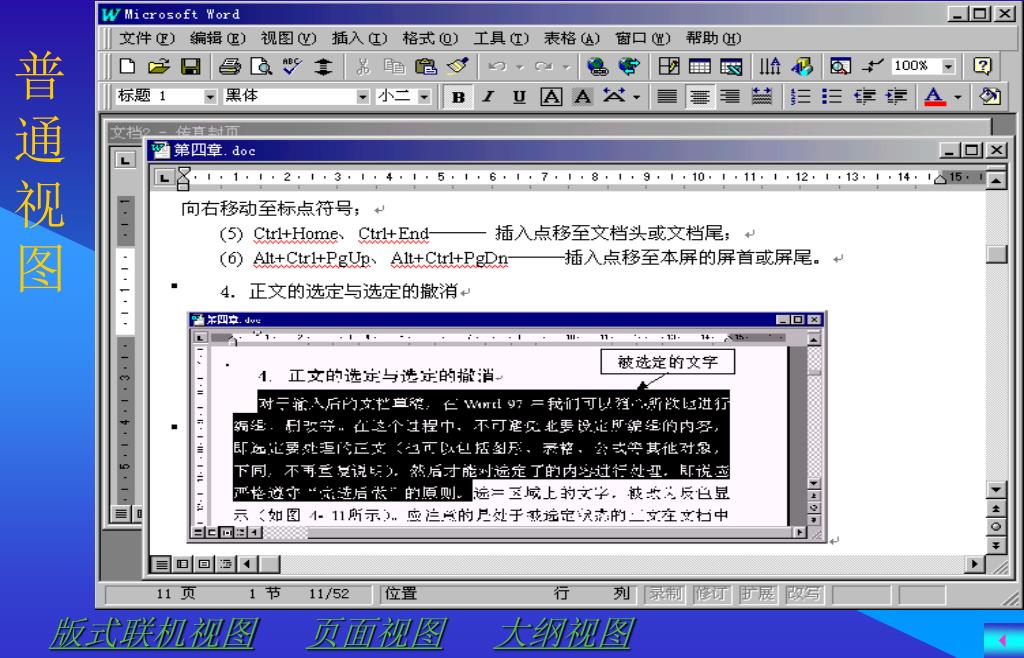Viewport: 1024px width, 658px height.
Task: Open the font color palette arrow
Action: pos(957,97)
